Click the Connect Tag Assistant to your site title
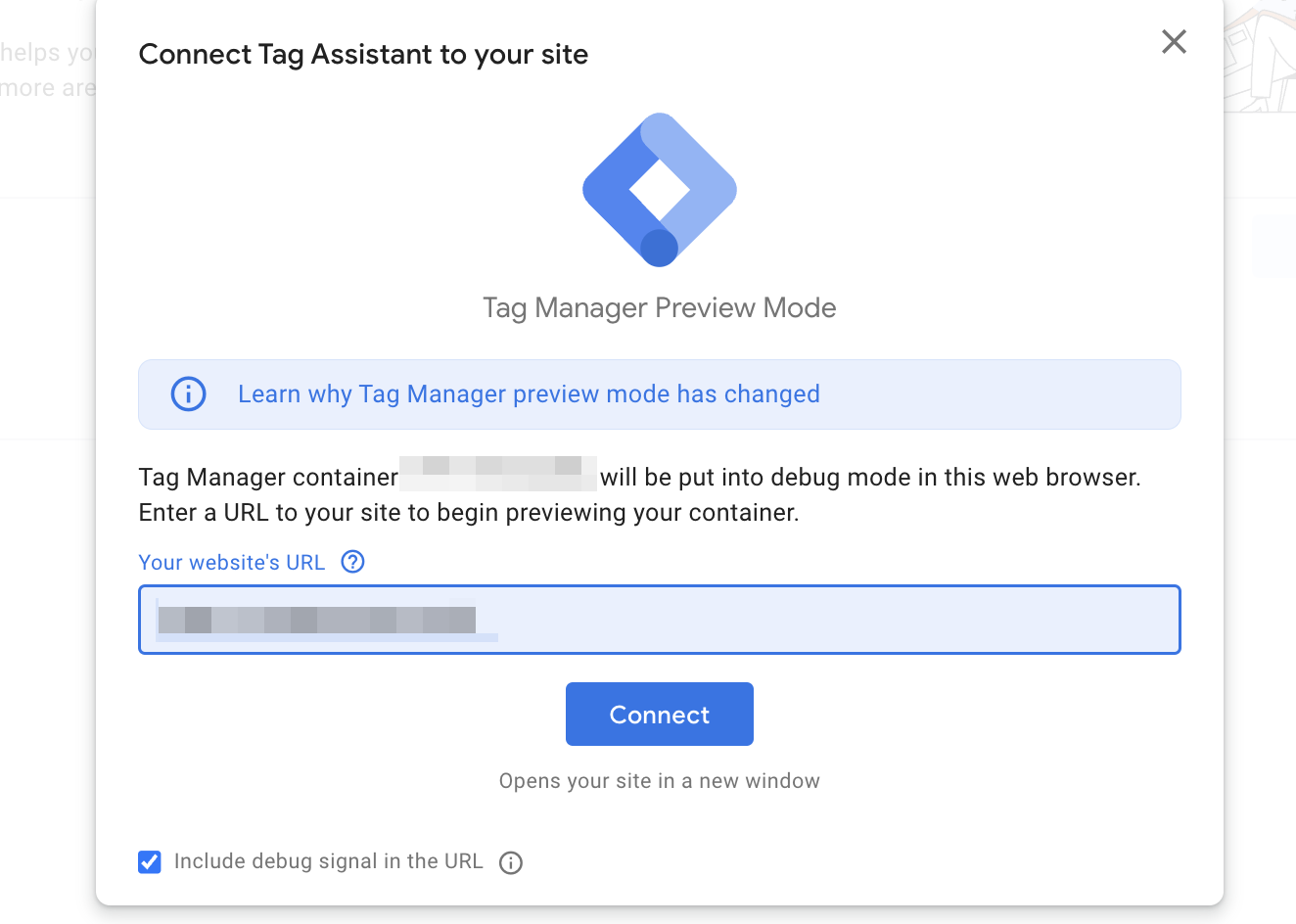The width and height of the screenshot is (1296, 924). (363, 55)
